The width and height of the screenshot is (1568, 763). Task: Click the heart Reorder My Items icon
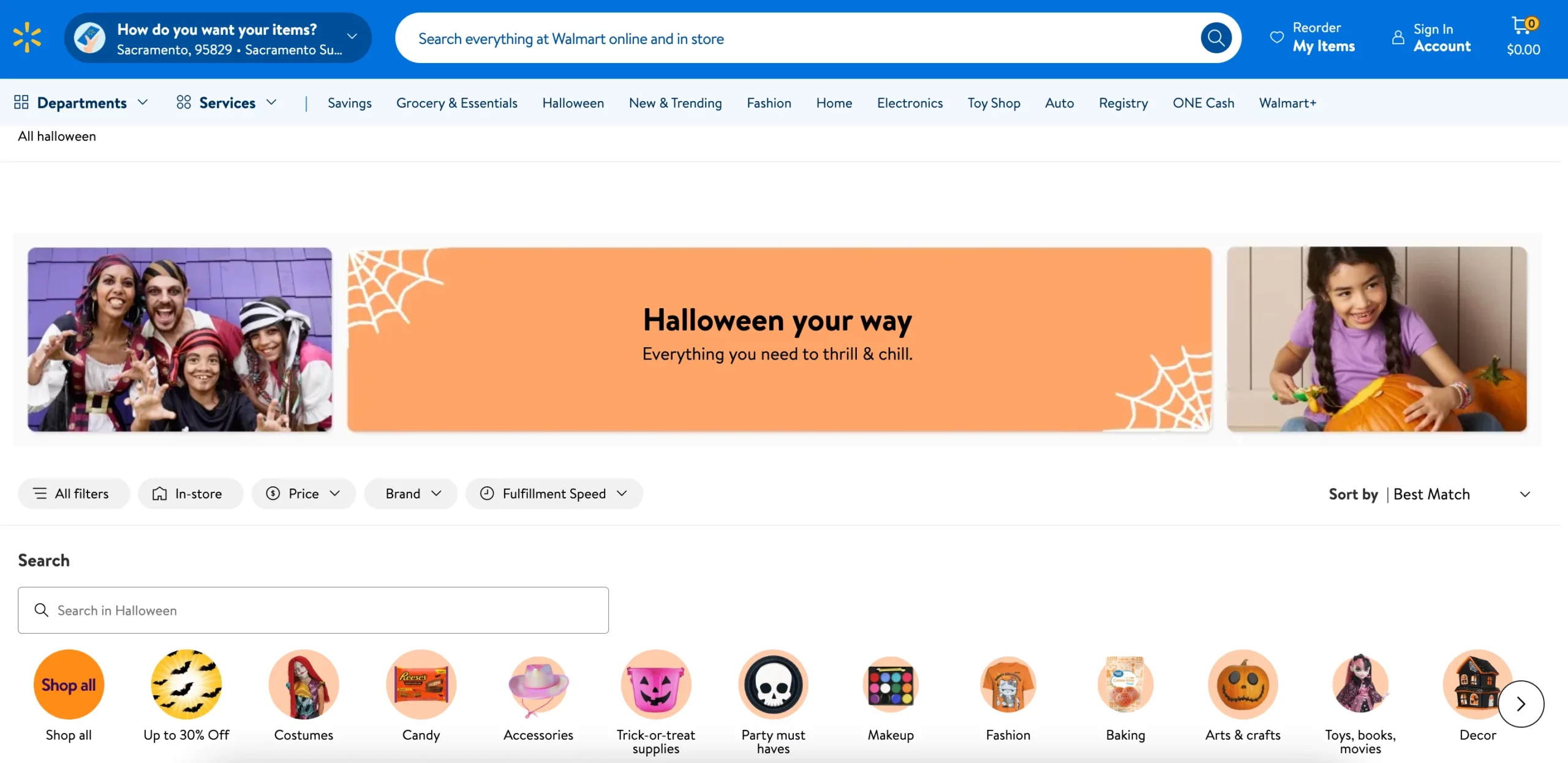coord(1277,37)
